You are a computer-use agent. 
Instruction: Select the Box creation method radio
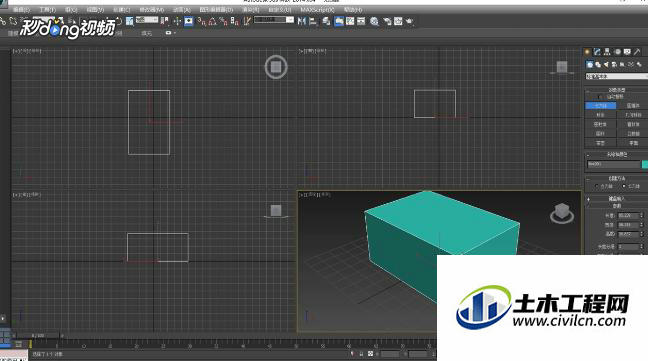pos(623,186)
